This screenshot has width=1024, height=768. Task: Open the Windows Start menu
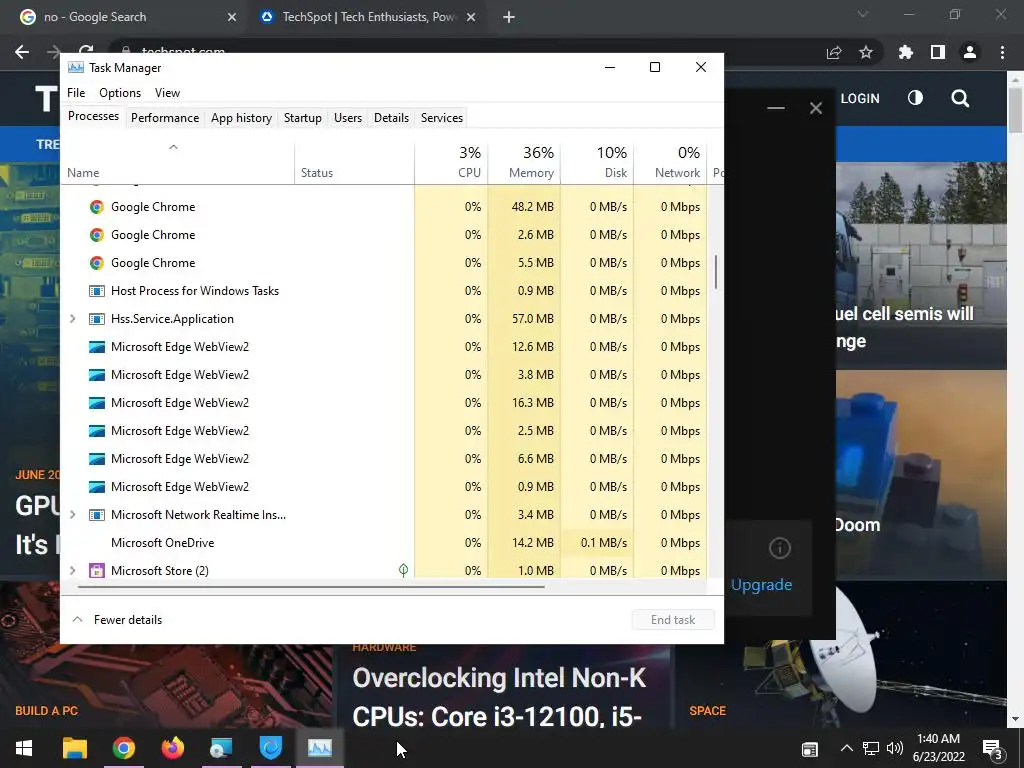pyautogui.click(x=24, y=748)
